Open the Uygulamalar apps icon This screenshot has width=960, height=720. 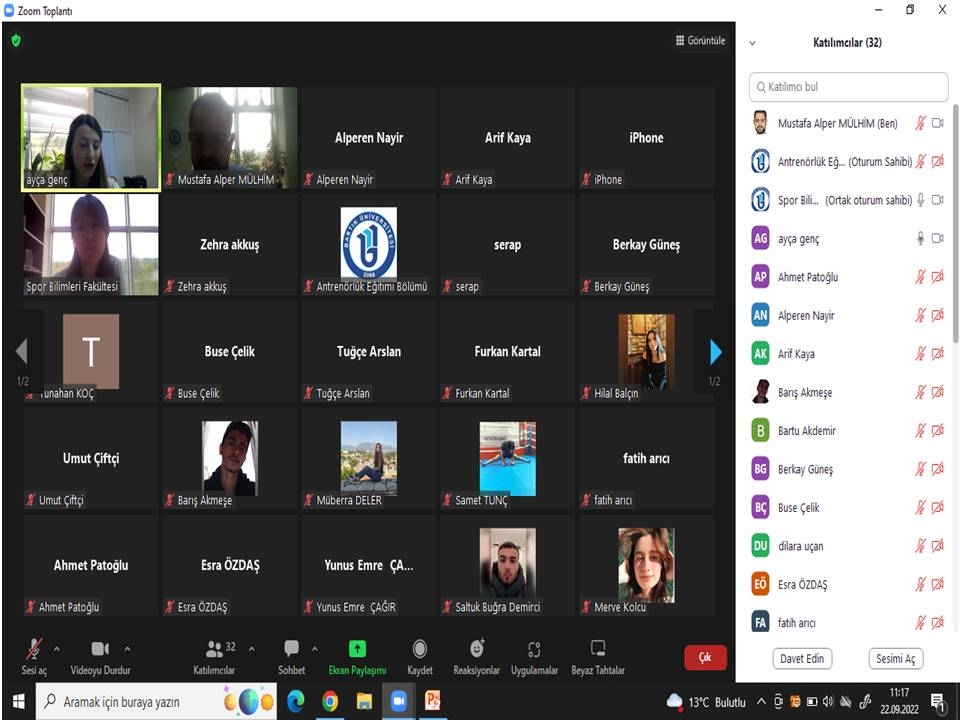click(x=534, y=649)
